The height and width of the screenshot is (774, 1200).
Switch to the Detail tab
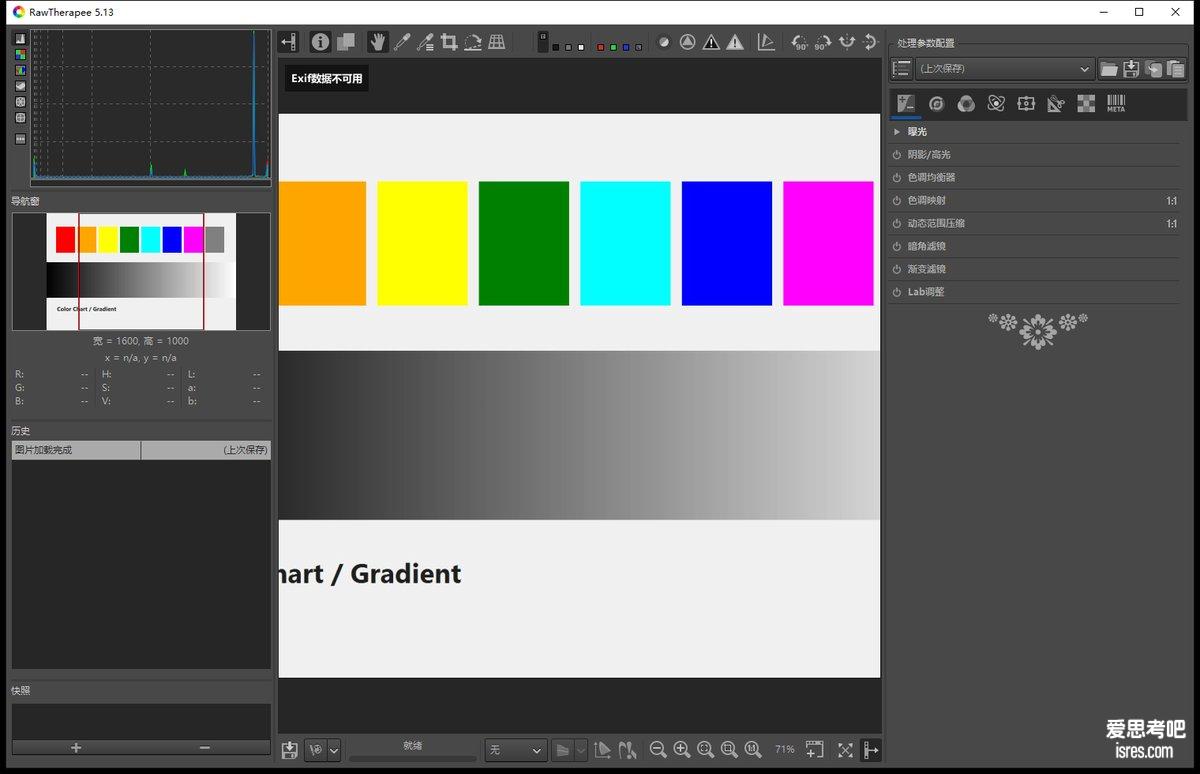tap(936, 104)
